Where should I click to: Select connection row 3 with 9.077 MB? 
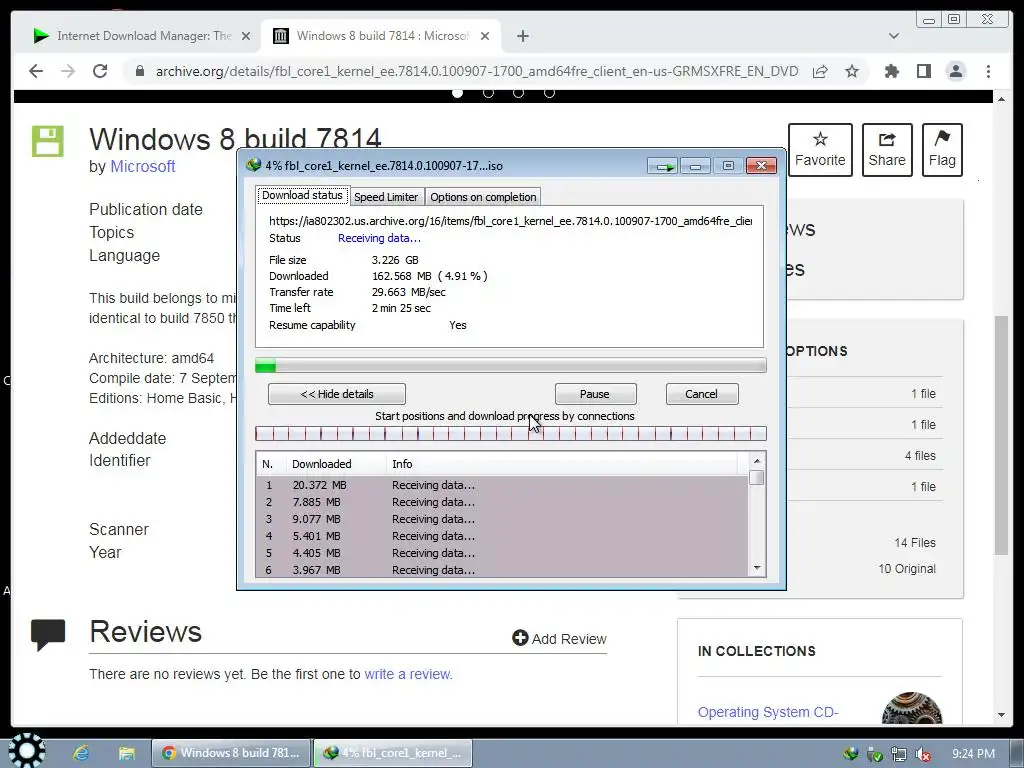point(502,519)
